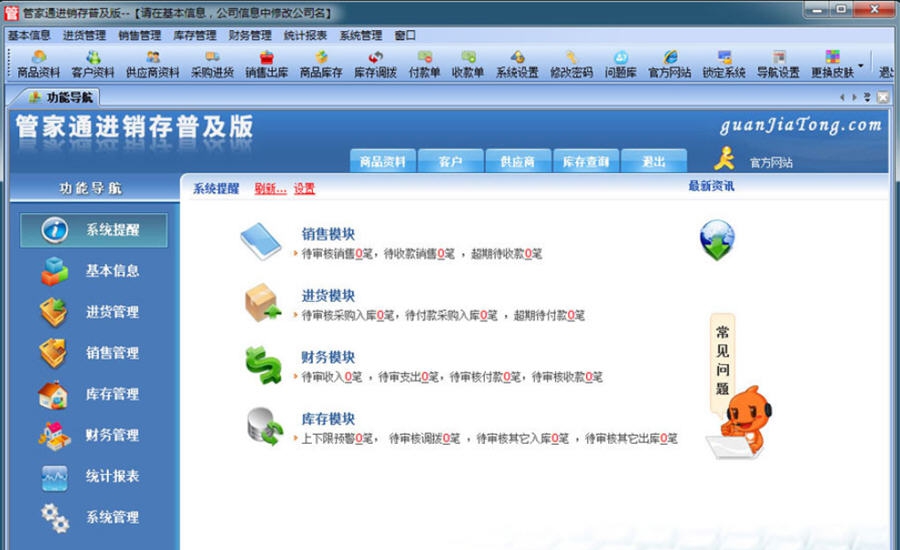Click 更换皮肤 toolbar icon

[832, 64]
